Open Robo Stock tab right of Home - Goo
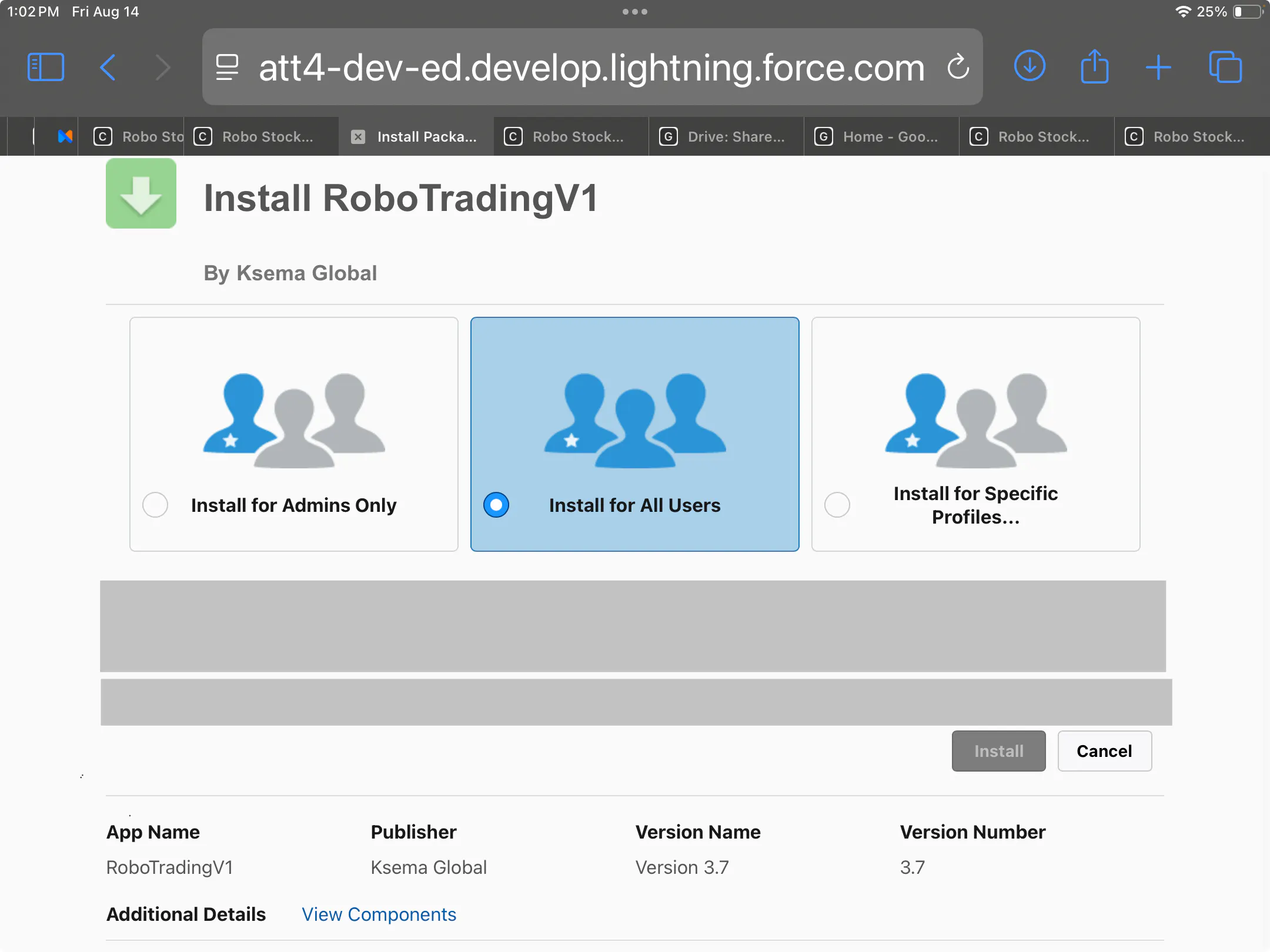Viewport: 1270px width, 952px height. pos(1037,137)
